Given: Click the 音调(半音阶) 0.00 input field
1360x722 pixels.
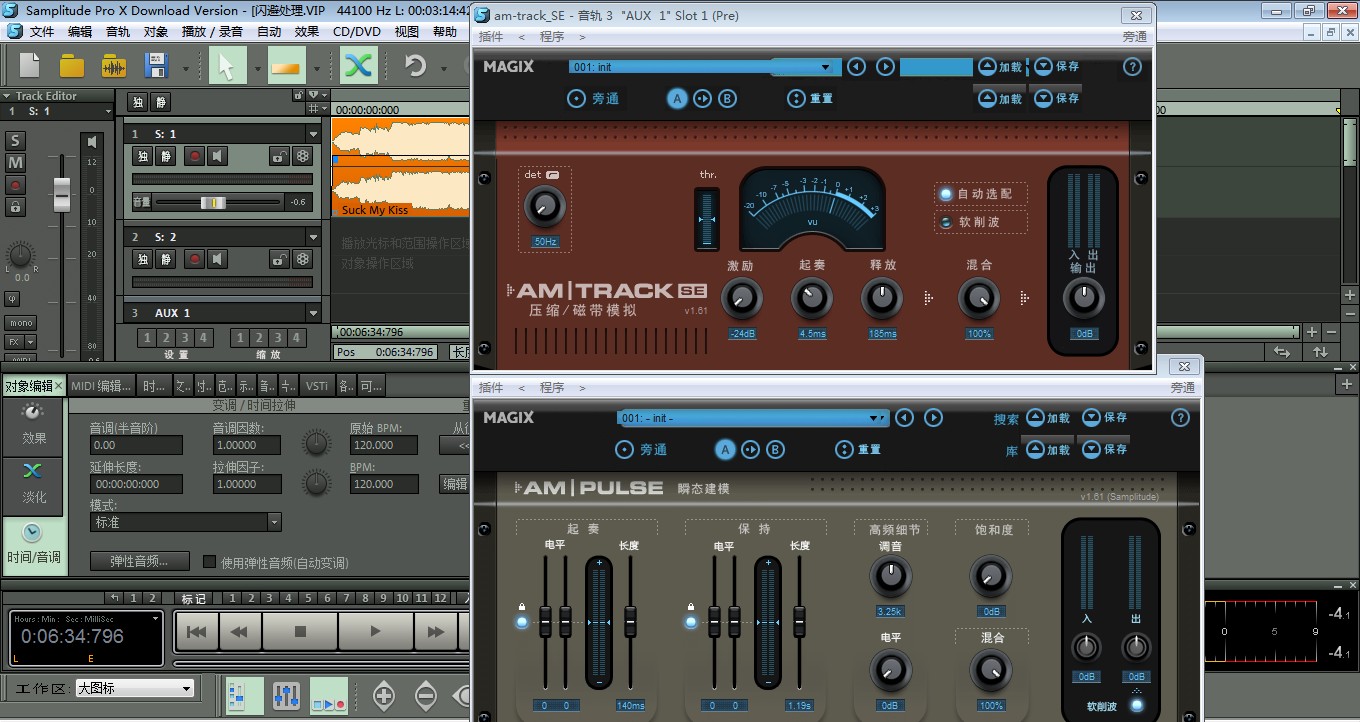Looking at the screenshot, I should 136,445.
